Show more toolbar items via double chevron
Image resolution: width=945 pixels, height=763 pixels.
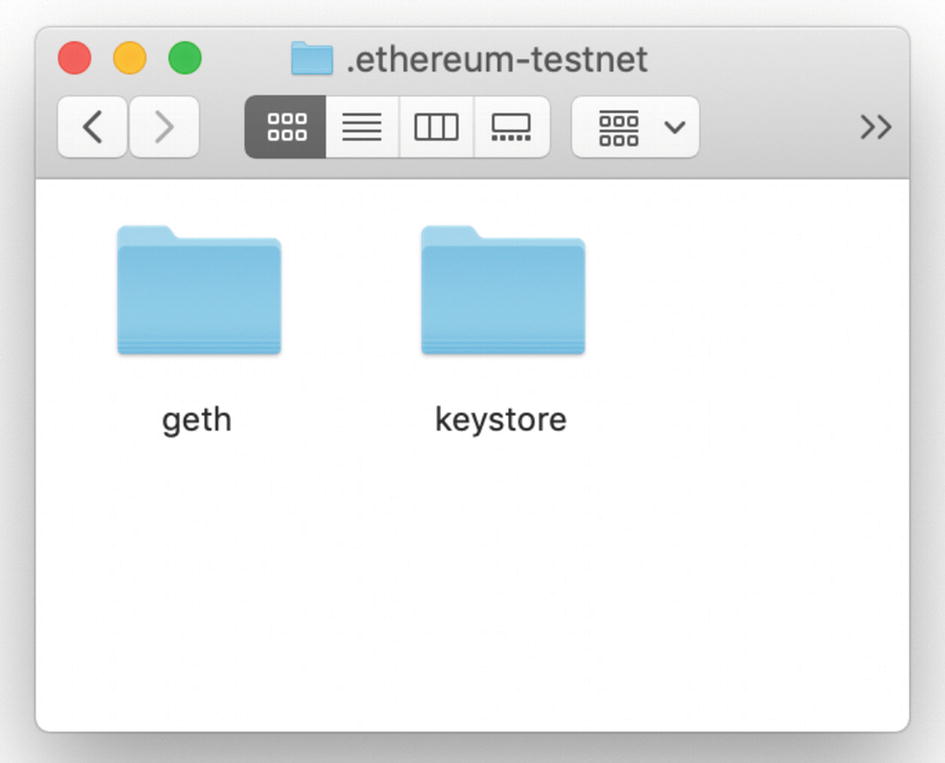point(875,127)
